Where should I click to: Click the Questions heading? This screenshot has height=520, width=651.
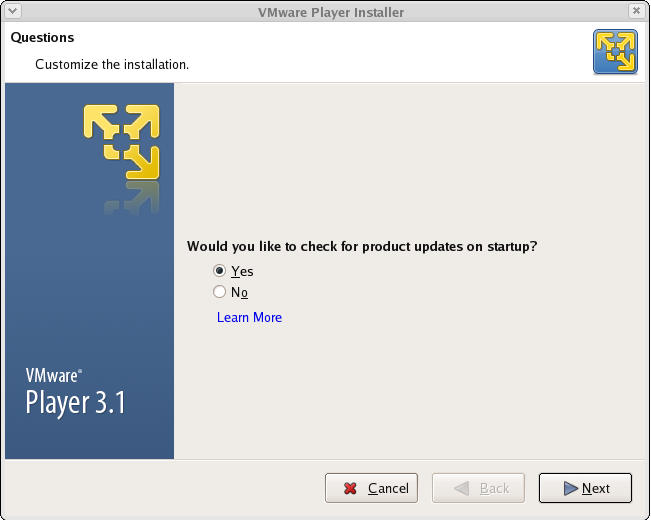[42, 37]
